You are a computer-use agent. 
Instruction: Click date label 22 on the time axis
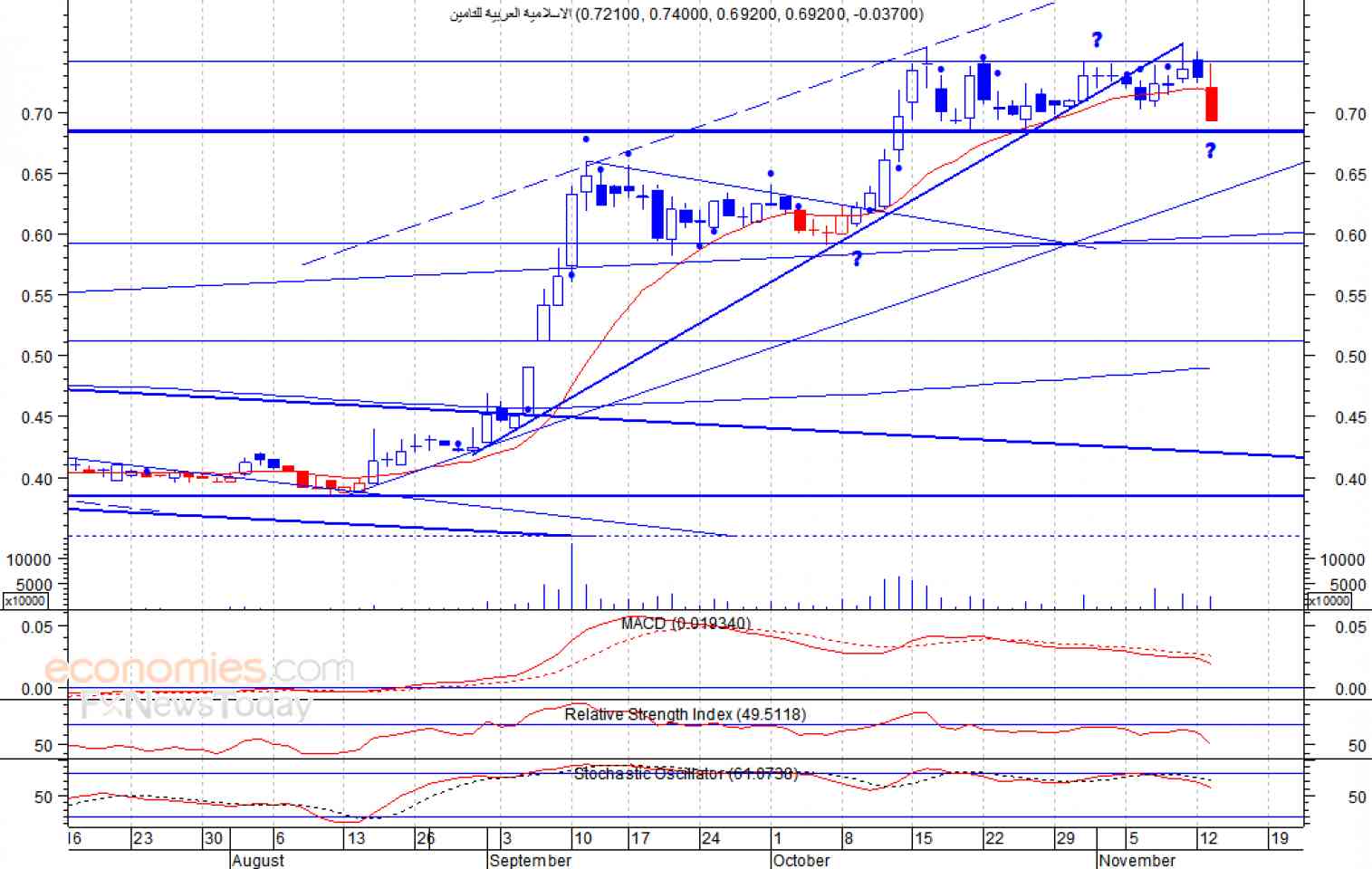(994, 838)
